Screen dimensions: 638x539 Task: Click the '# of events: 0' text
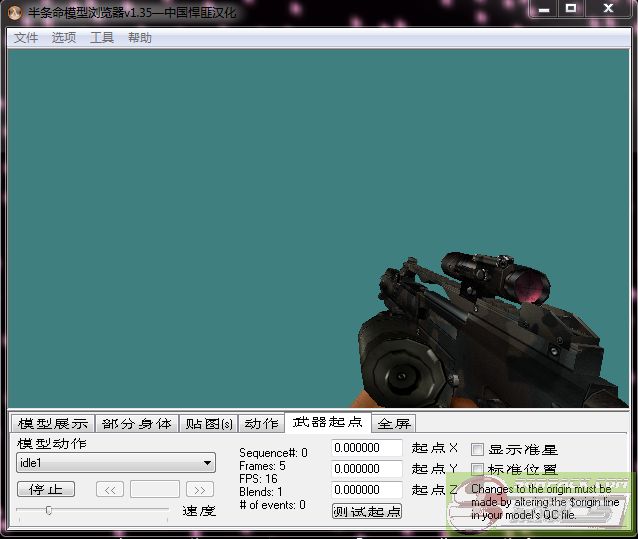(x=272, y=505)
